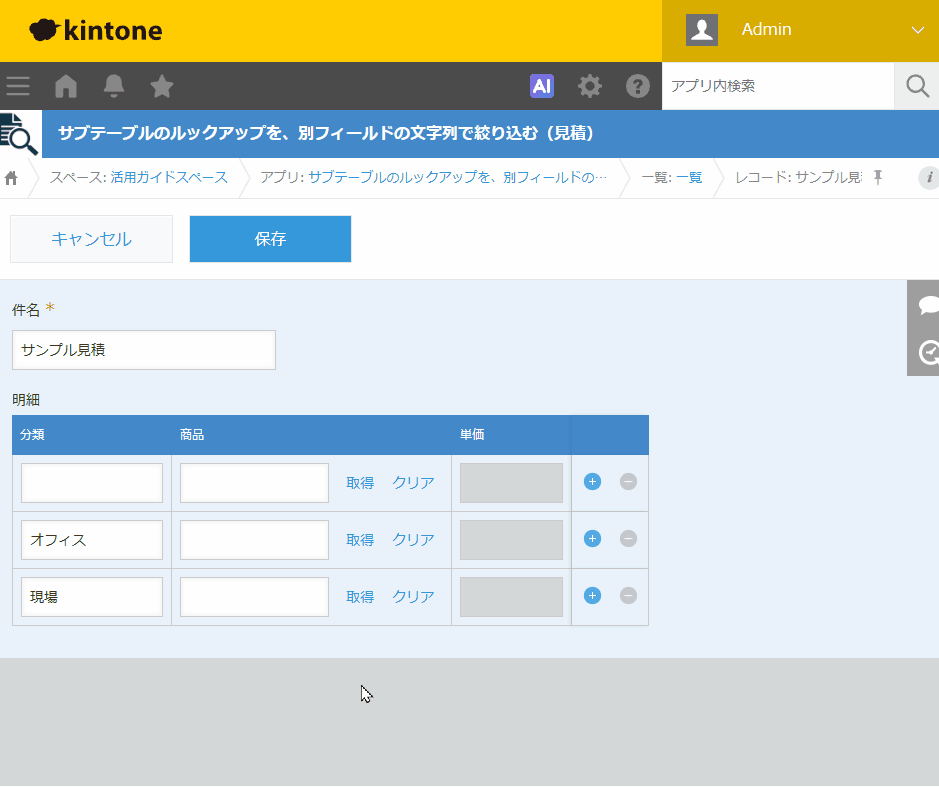Add a row after the オフィス row
This screenshot has width=939, height=787.
tap(592, 538)
